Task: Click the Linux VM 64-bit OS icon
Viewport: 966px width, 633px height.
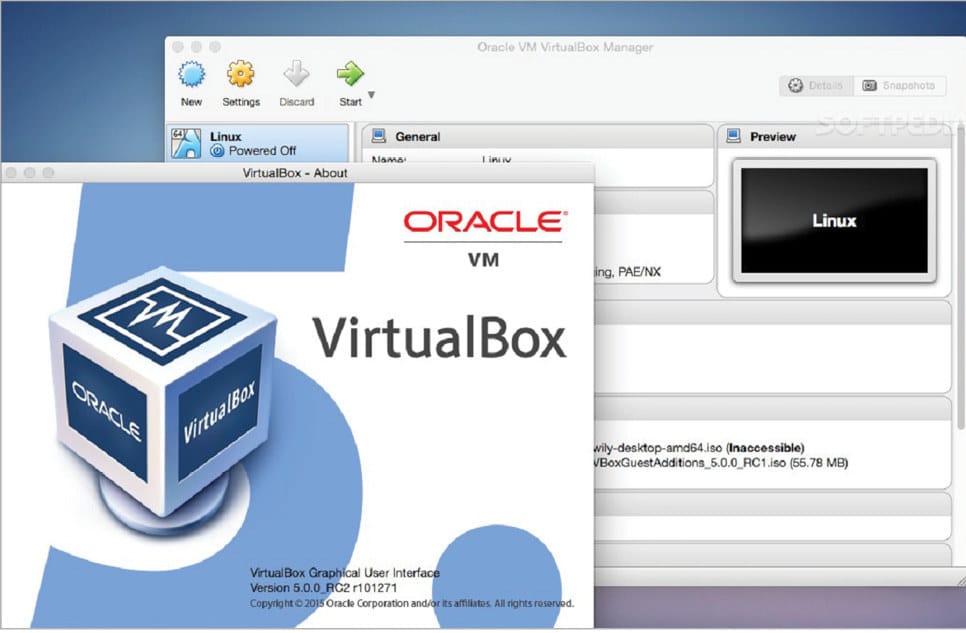Action: pyautogui.click(x=186, y=144)
